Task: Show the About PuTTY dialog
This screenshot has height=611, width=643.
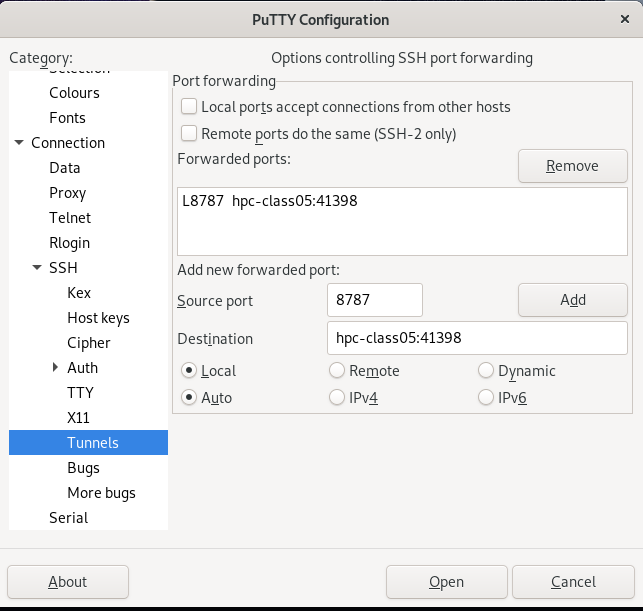Action: pos(68,582)
